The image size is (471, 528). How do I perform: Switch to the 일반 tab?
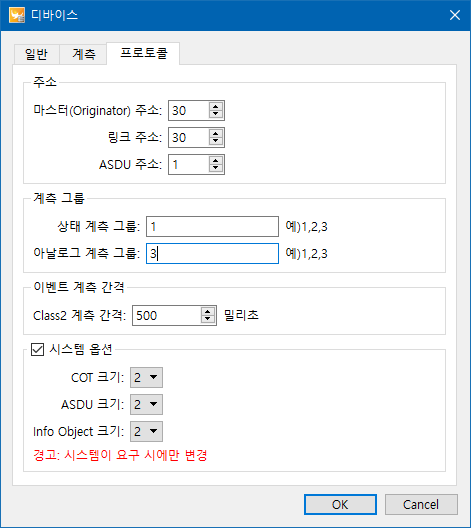37,54
